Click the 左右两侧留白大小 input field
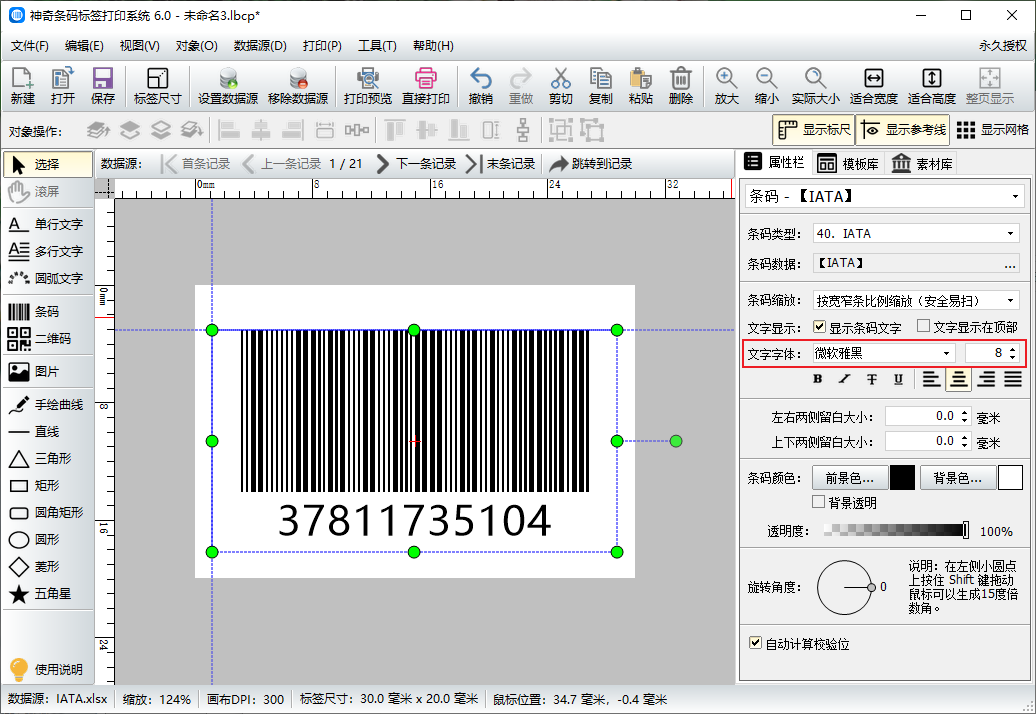 click(x=920, y=416)
